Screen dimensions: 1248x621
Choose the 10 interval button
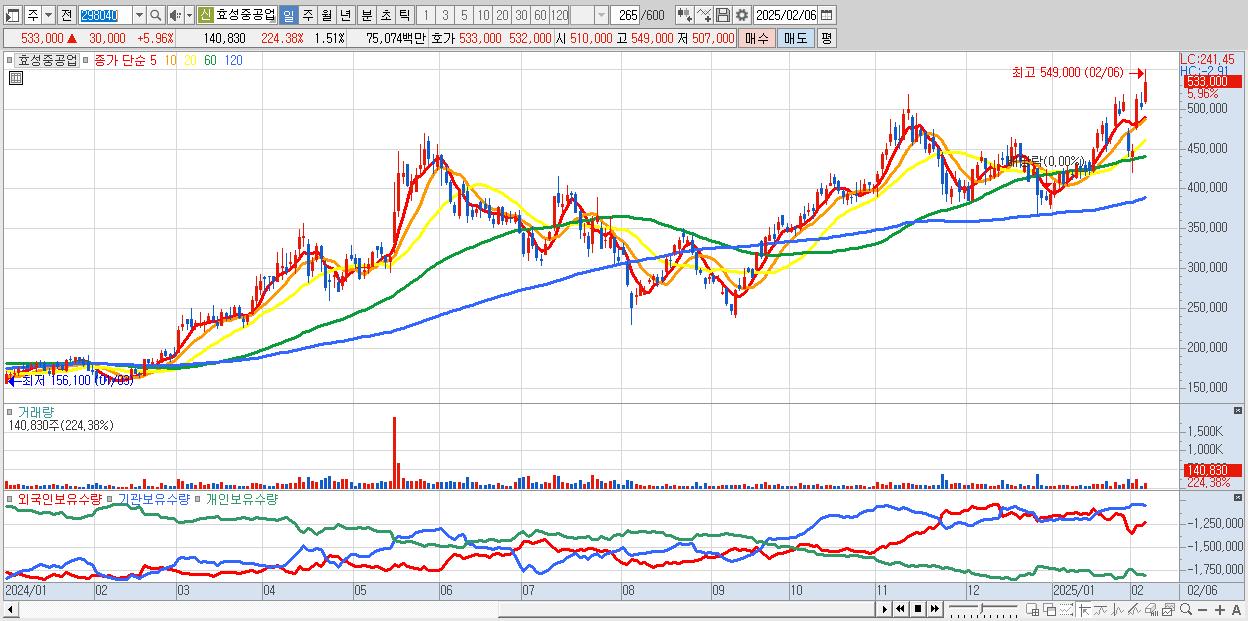(483, 16)
